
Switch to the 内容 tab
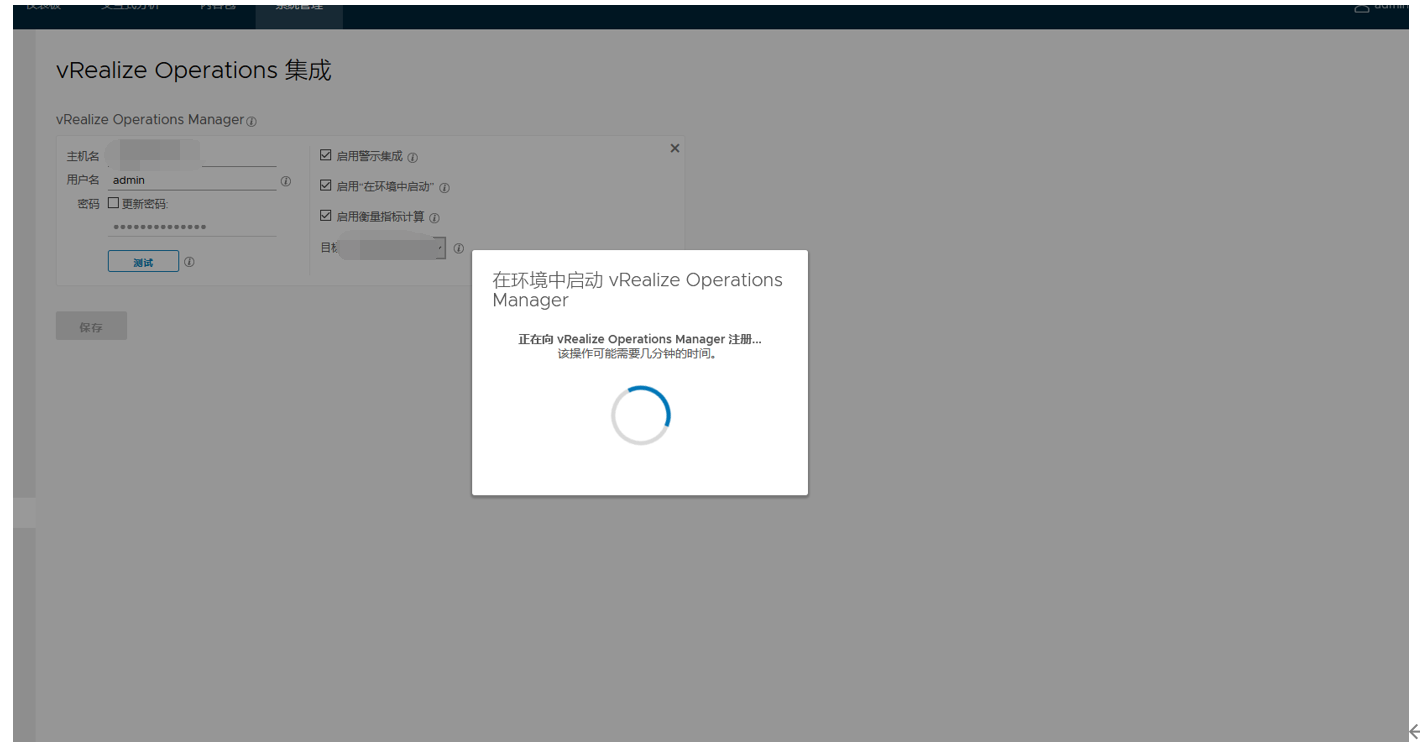tap(219, 7)
